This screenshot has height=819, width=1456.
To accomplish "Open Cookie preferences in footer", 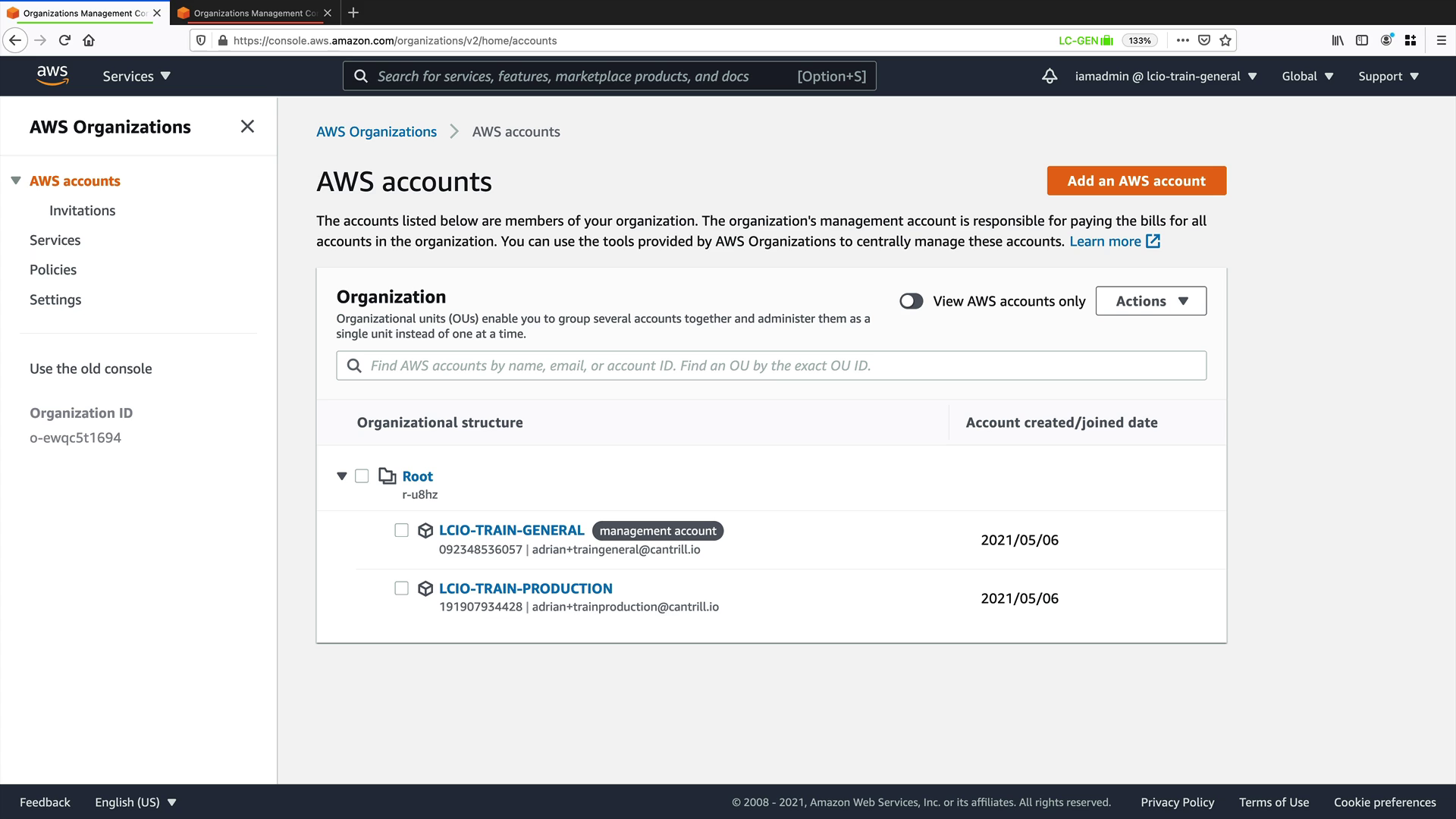I will click(x=1385, y=802).
